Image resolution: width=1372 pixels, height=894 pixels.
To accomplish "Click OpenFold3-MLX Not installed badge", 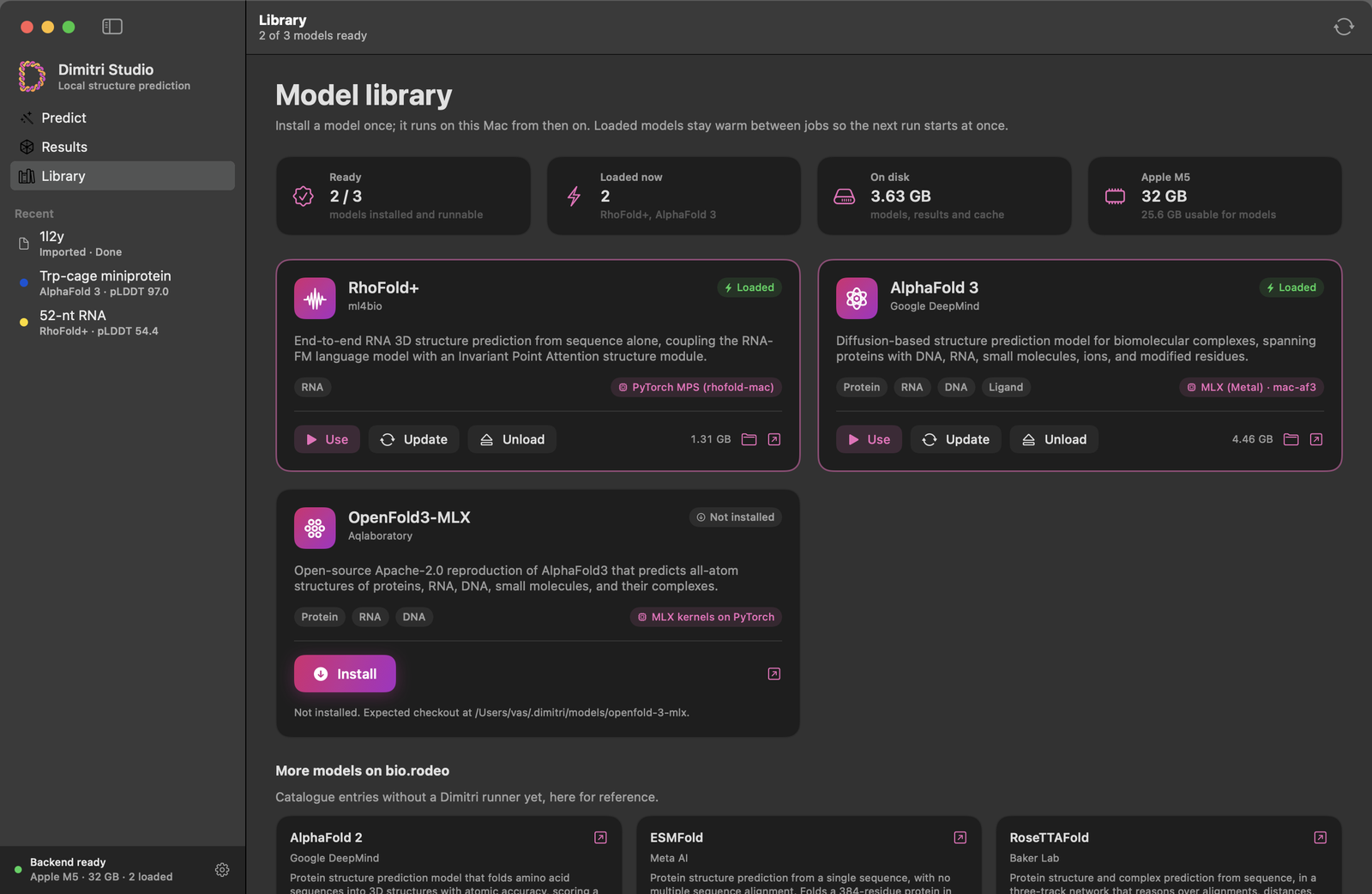I will click(x=736, y=517).
